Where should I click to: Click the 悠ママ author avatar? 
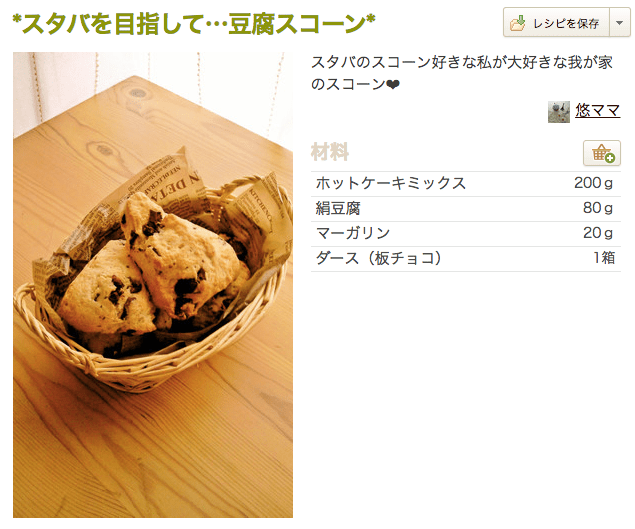pos(559,112)
